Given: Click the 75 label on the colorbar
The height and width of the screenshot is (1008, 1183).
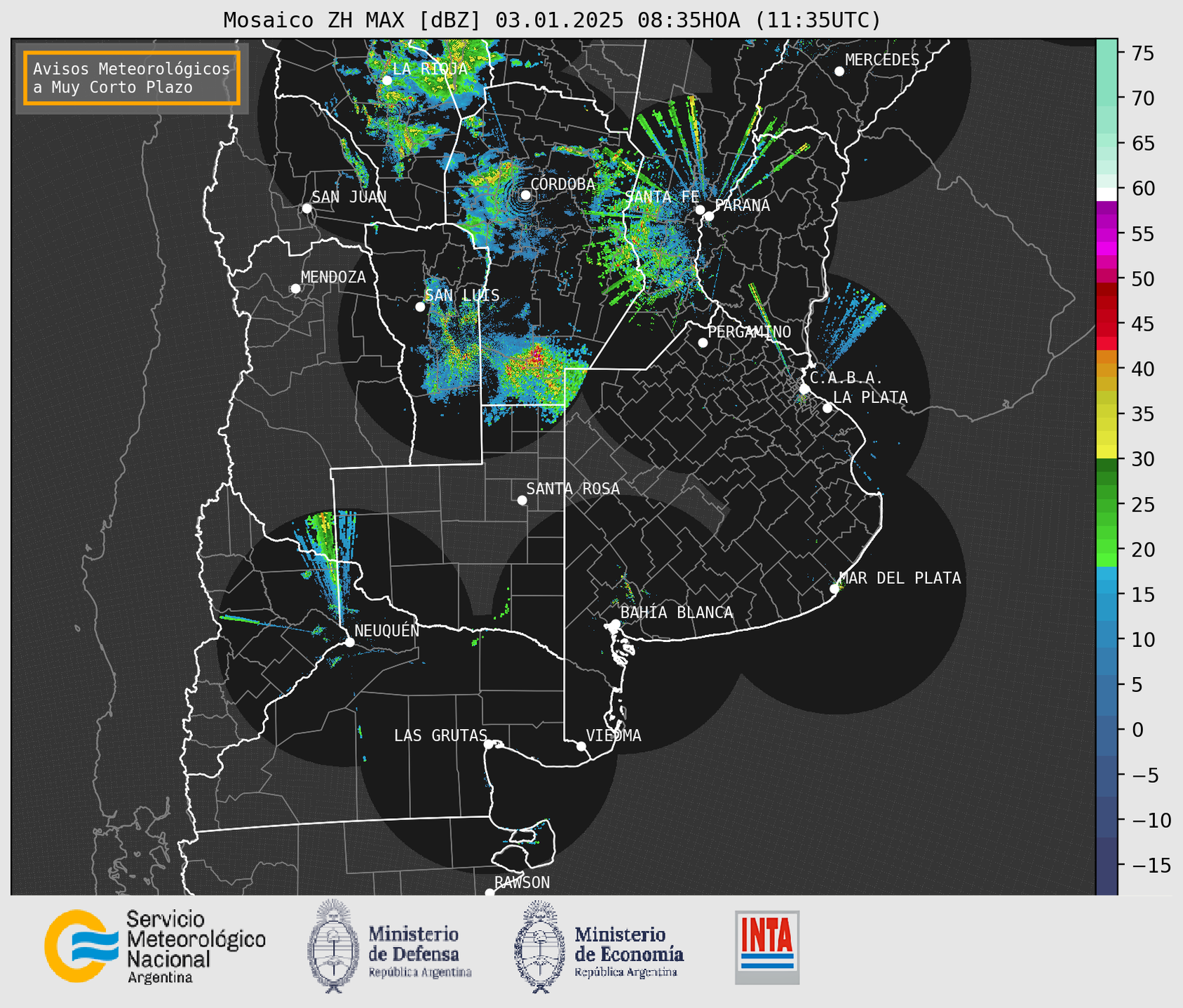Looking at the screenshot, I should point(1142,53).
